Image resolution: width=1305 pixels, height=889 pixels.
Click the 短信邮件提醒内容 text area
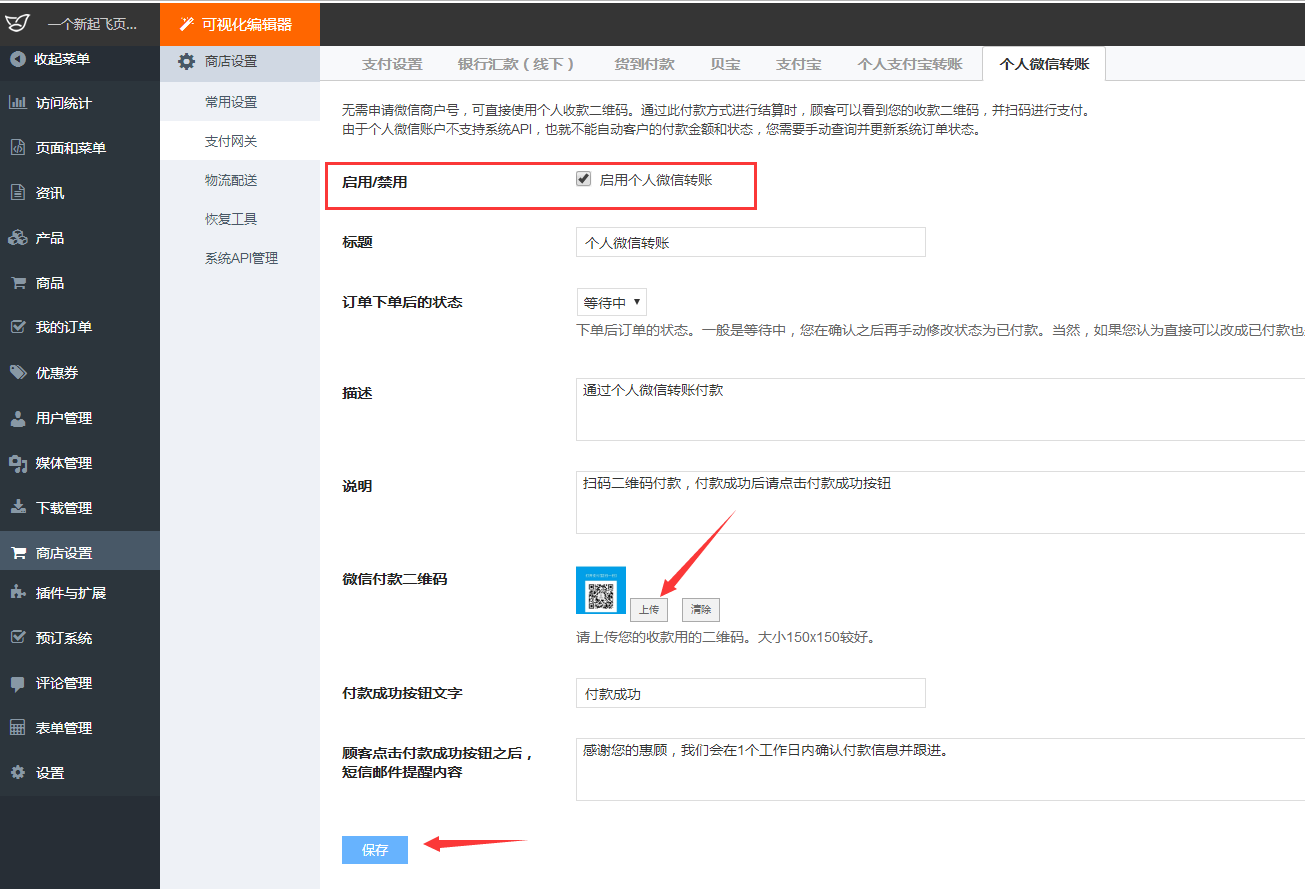click(x=940, y=769)
